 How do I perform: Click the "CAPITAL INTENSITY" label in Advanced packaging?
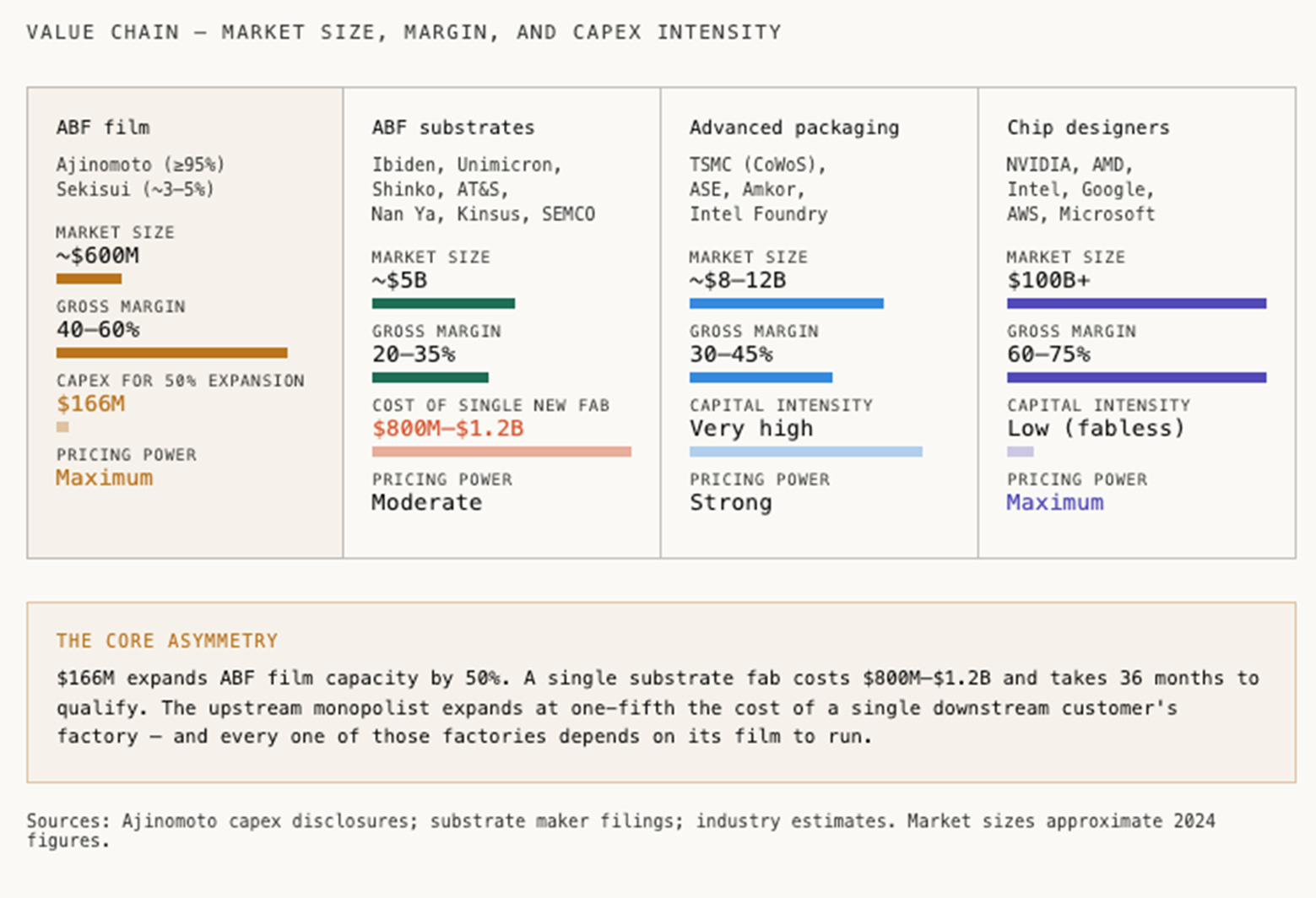coord(781,405)
